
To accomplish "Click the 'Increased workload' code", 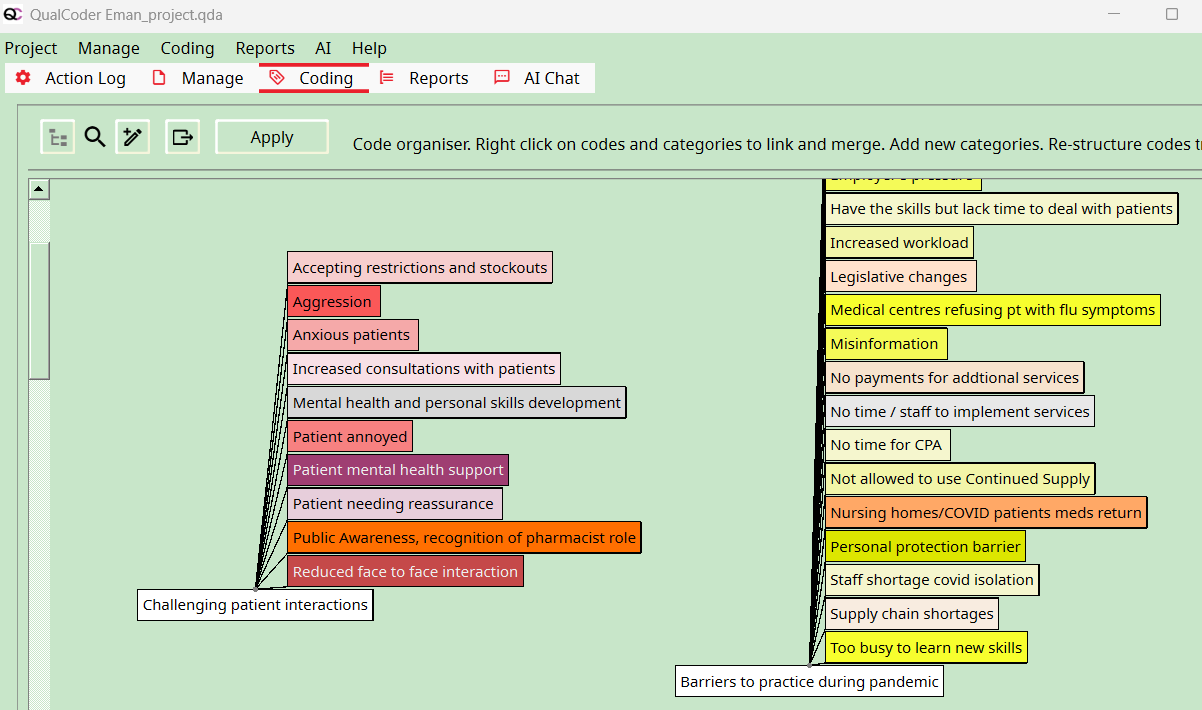I will tap(899, 243).
